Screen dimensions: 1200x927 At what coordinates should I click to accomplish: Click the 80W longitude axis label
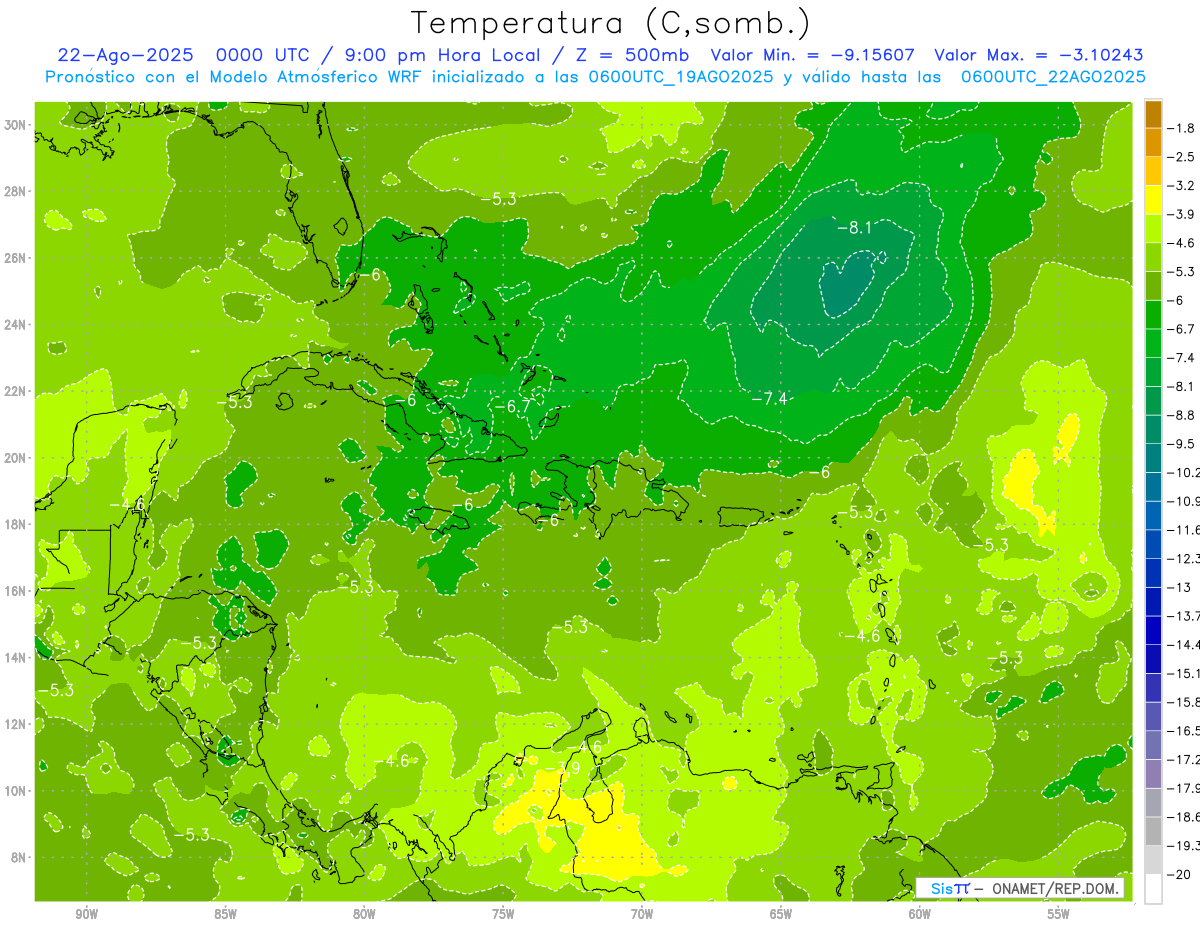[364, 913]
